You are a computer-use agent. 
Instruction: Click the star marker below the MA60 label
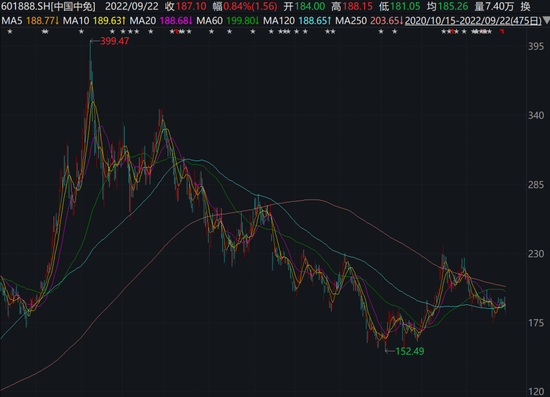click(212, 32)
